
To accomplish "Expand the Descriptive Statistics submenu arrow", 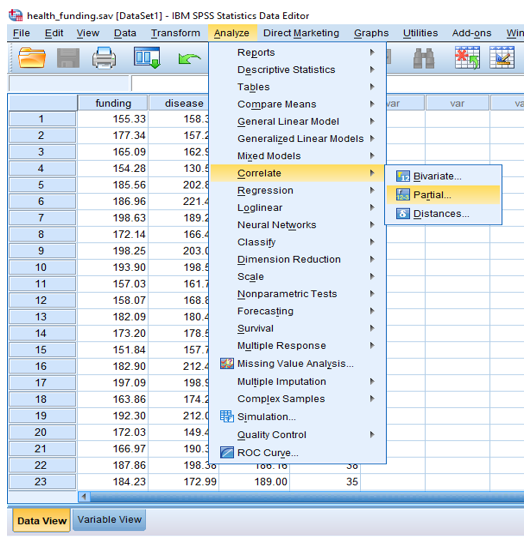I will (372, 70).
